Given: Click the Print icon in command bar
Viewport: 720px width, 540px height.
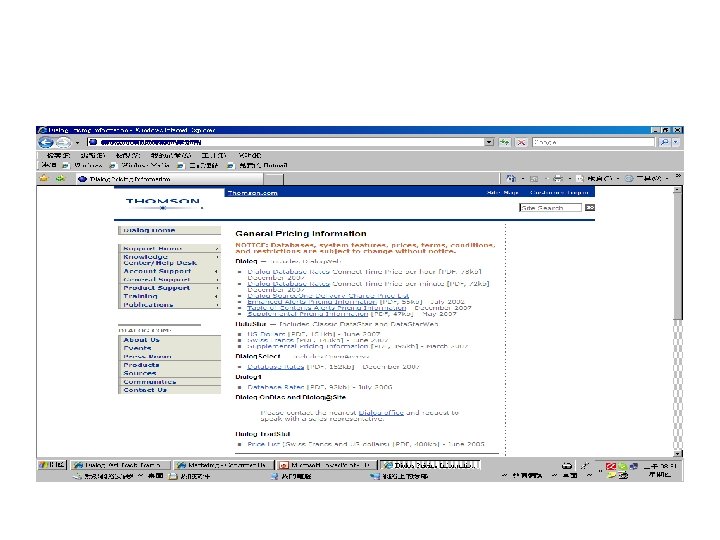Looking at the screenshot, I should point(558,178).
